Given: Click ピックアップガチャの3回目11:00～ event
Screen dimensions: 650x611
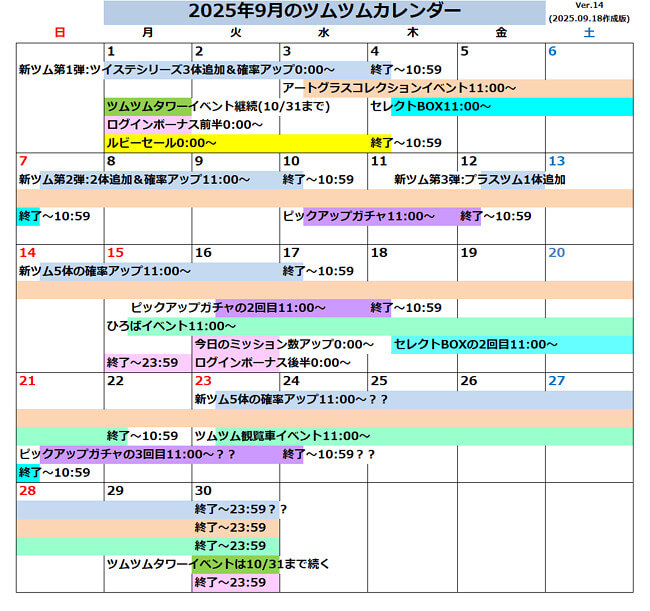Looking at the screenshot, I should click(127, 454).
